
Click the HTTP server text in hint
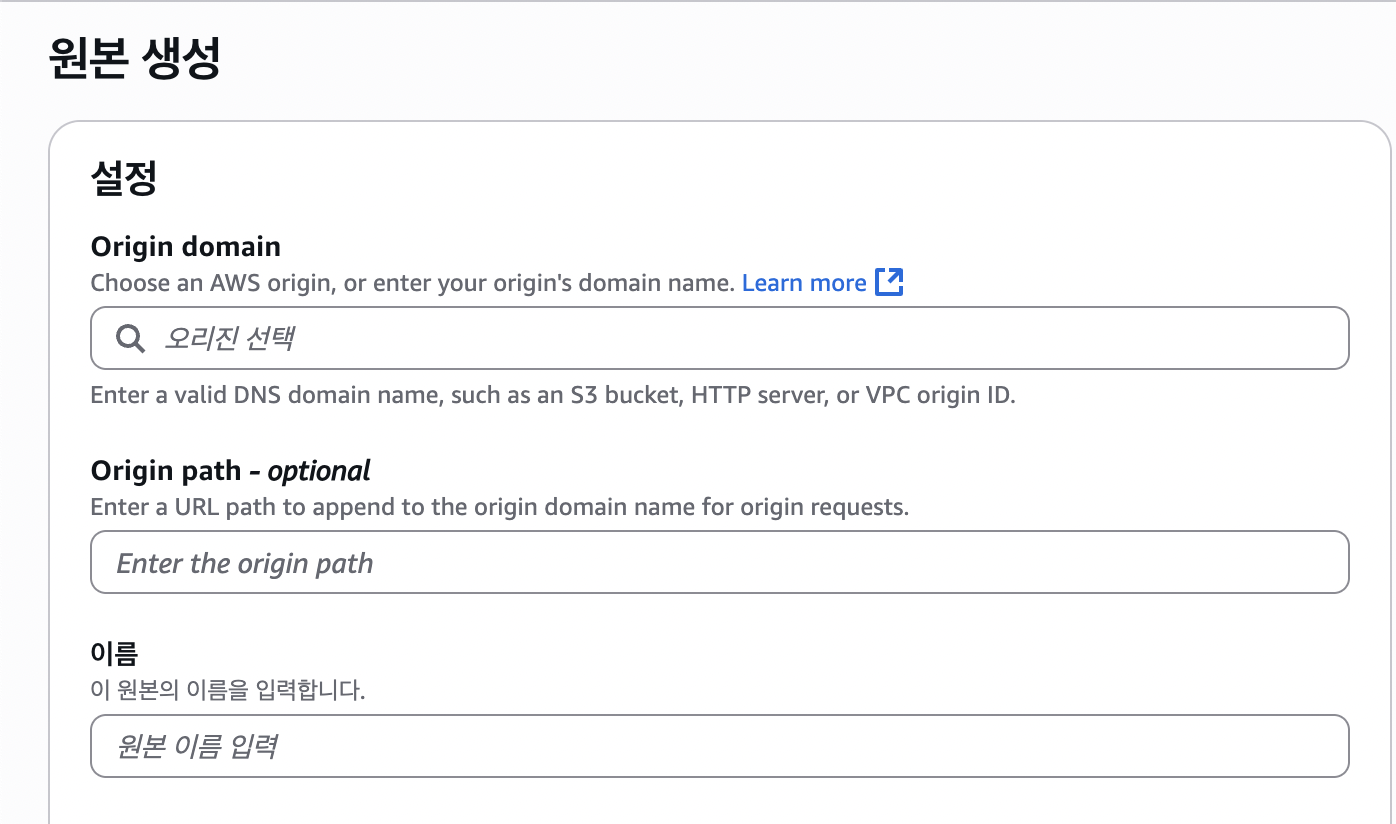pyautogui.click(x=755, y=395)
